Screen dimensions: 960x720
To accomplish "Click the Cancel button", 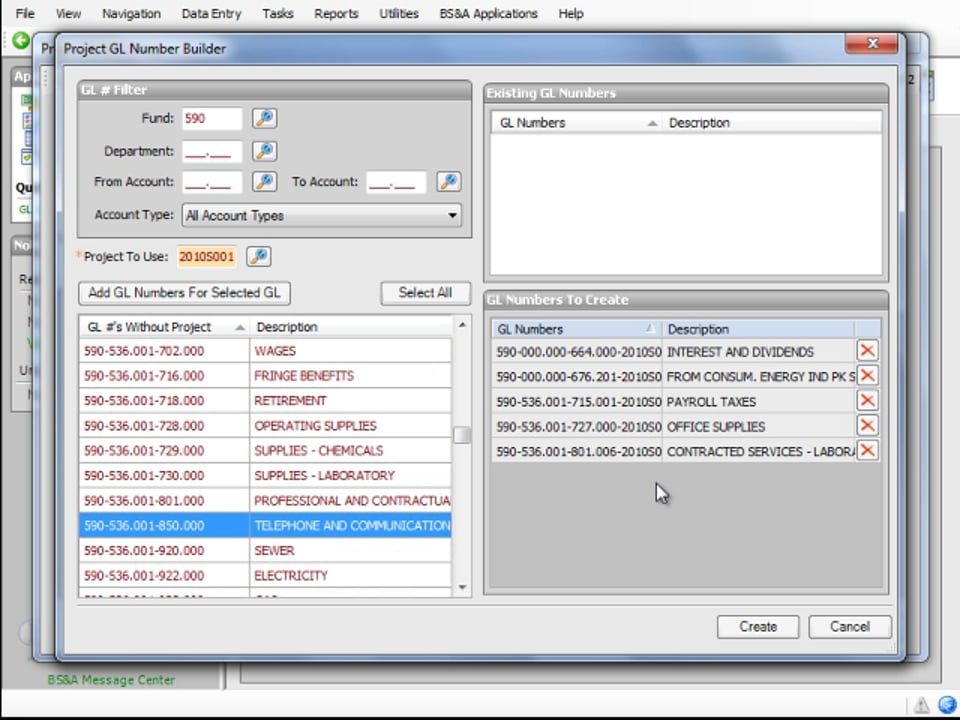I will coord(850,627).
